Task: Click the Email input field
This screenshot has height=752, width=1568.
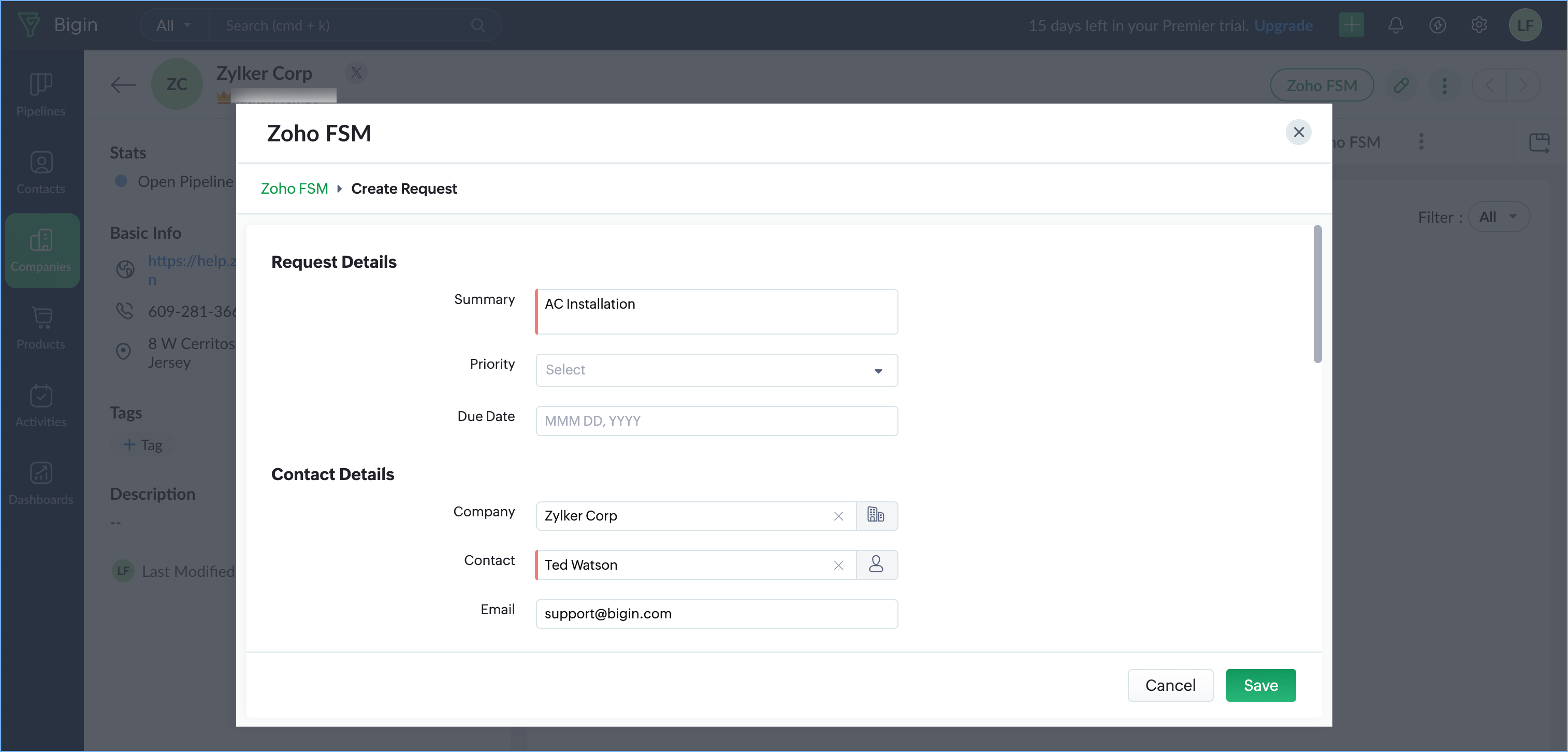Action: (717, 613)
